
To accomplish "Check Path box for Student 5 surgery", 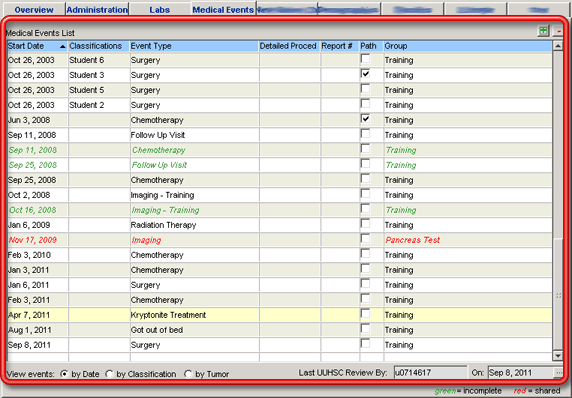I will click(x=365, y=89).
